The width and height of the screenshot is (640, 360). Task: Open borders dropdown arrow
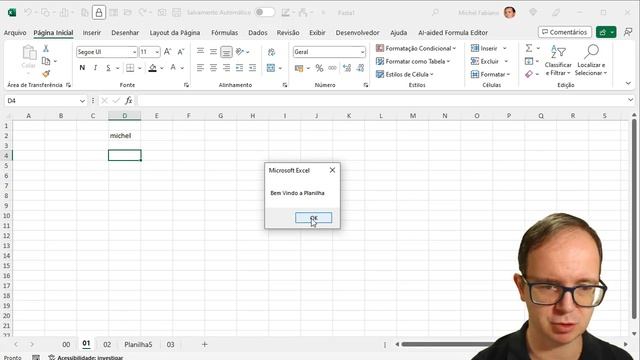[140, 68]
